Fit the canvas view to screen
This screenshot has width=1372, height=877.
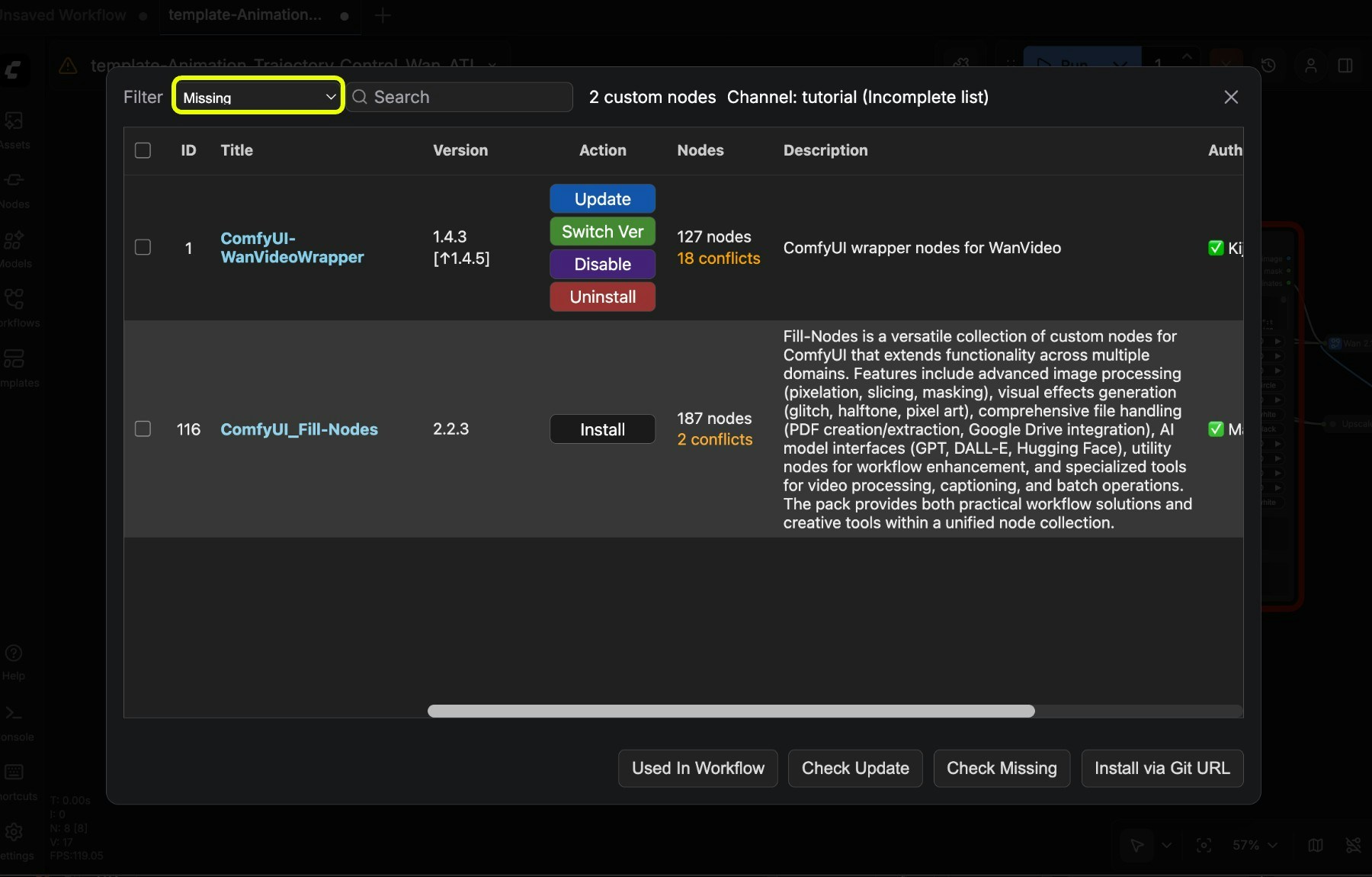(x=1204, y=845)
